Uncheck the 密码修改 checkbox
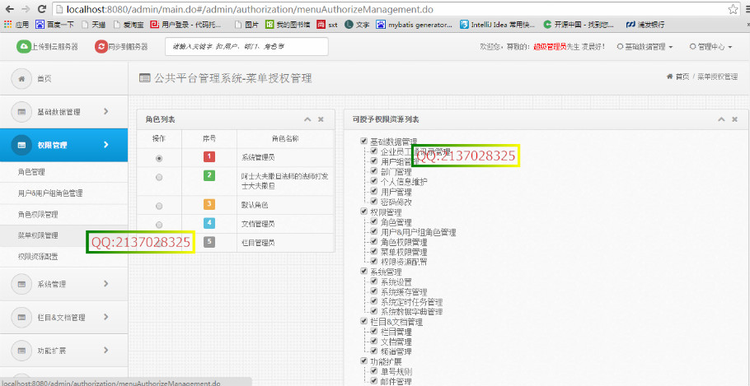Image resolution: width=750 pixels, height=386 pixels. (374, 202)
